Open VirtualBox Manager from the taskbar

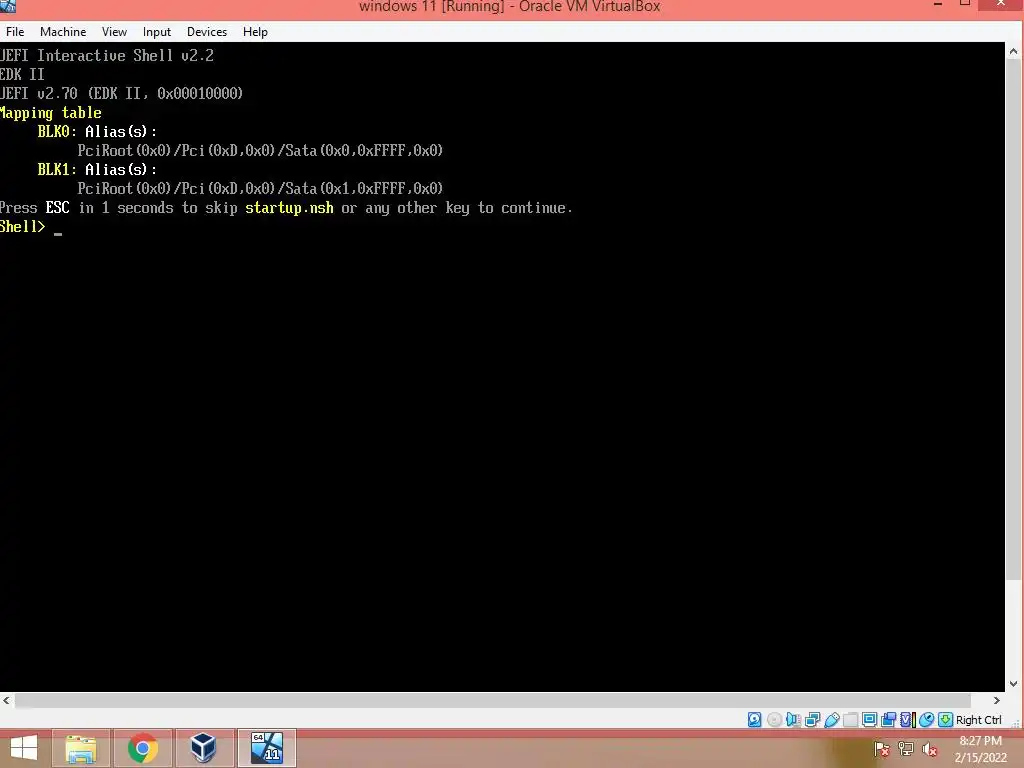tap(204, 748)
